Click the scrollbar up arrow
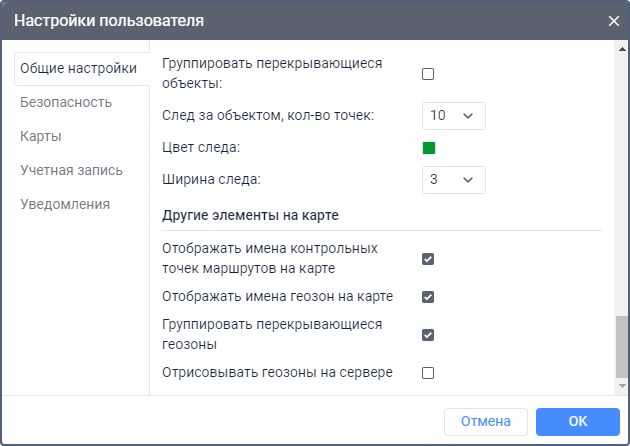Screen dimensions: 630x446 coord(622,48)
